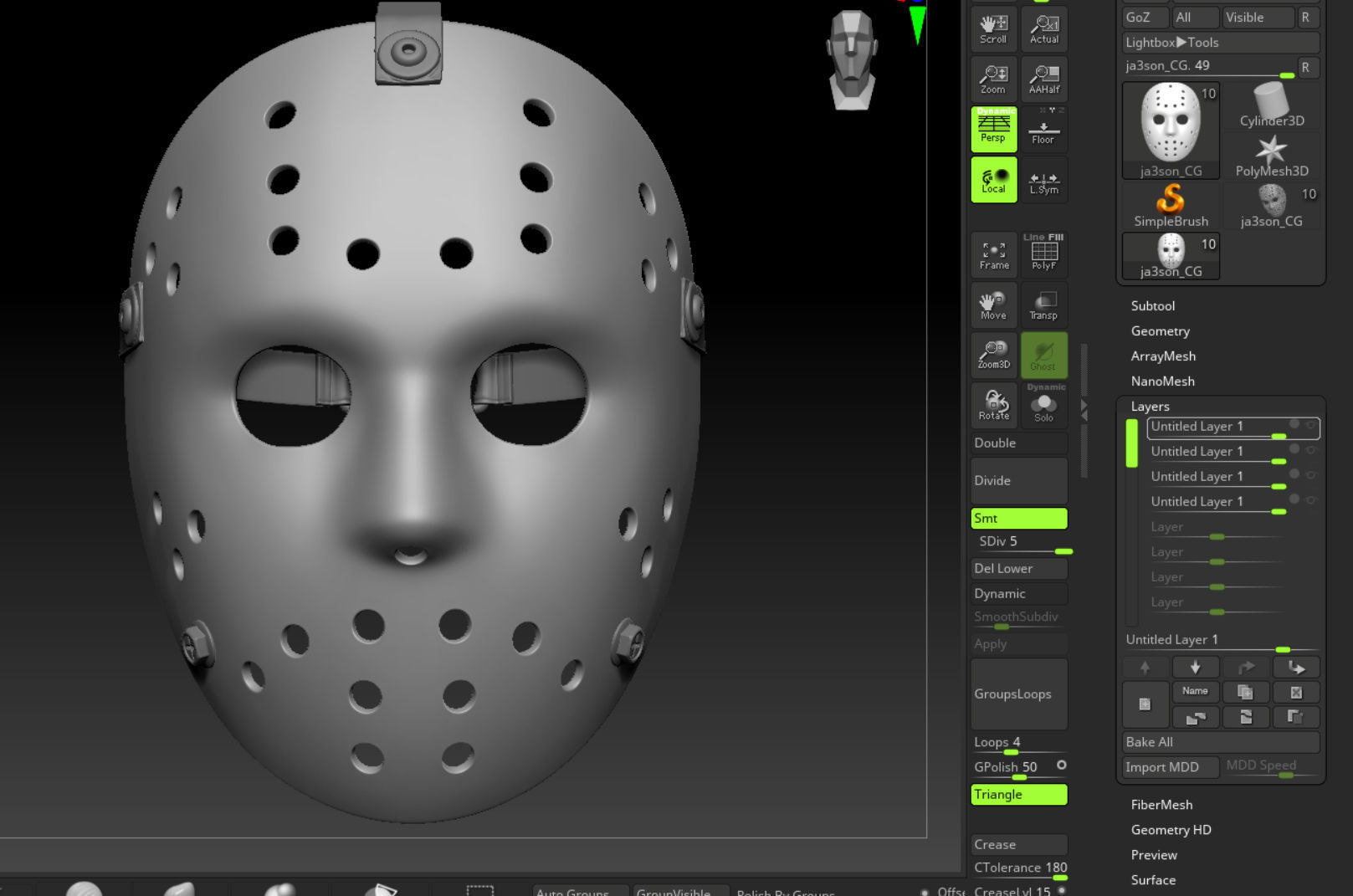Select the Cylinder3D tool

point(1271,105)
